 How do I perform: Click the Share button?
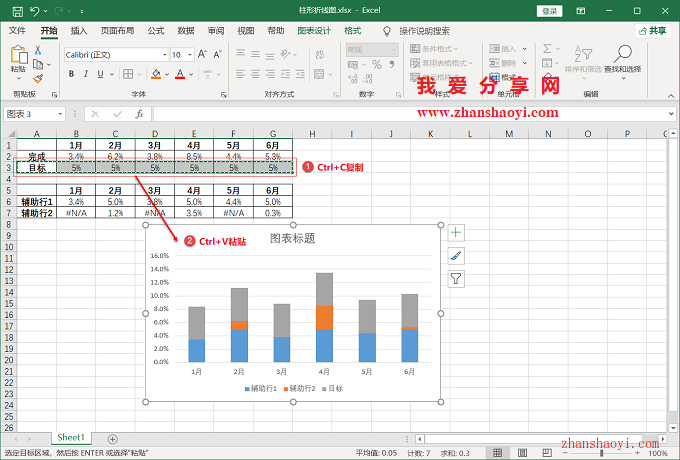pyautogui.click(x=653, y=31)
